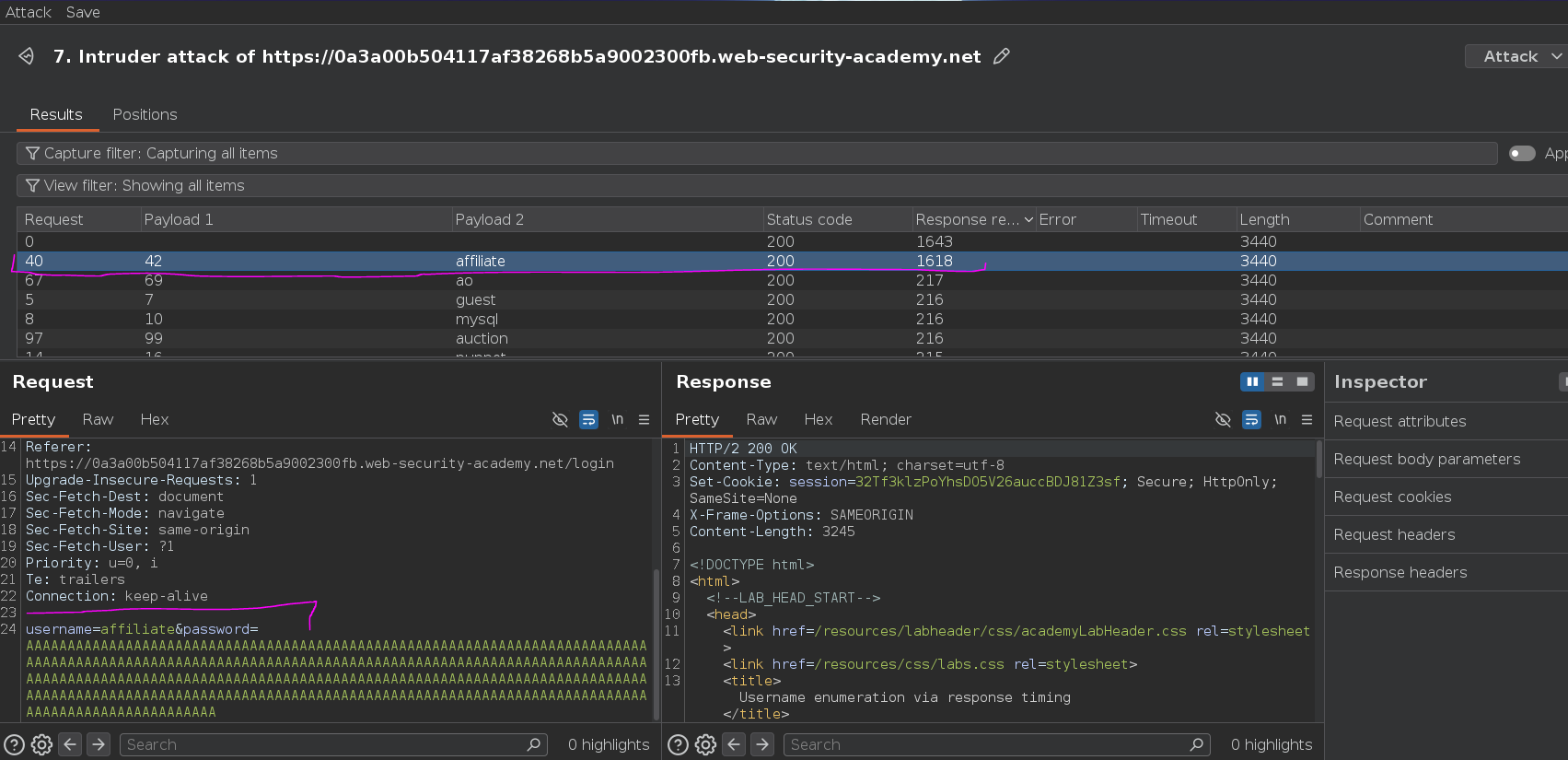Image resolution: width=1568 pixels, height=760 pixels.
Task: Switch Response panel to Render view
Action: point(886,419)
